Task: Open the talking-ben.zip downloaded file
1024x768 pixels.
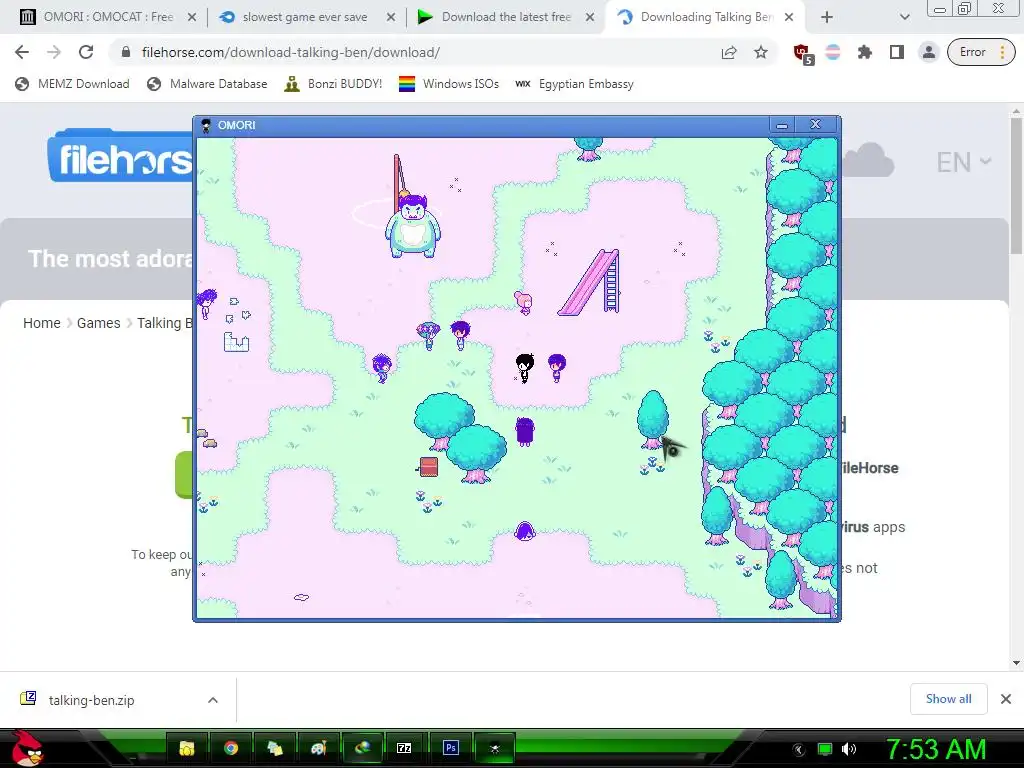Action: coord(91,700)
